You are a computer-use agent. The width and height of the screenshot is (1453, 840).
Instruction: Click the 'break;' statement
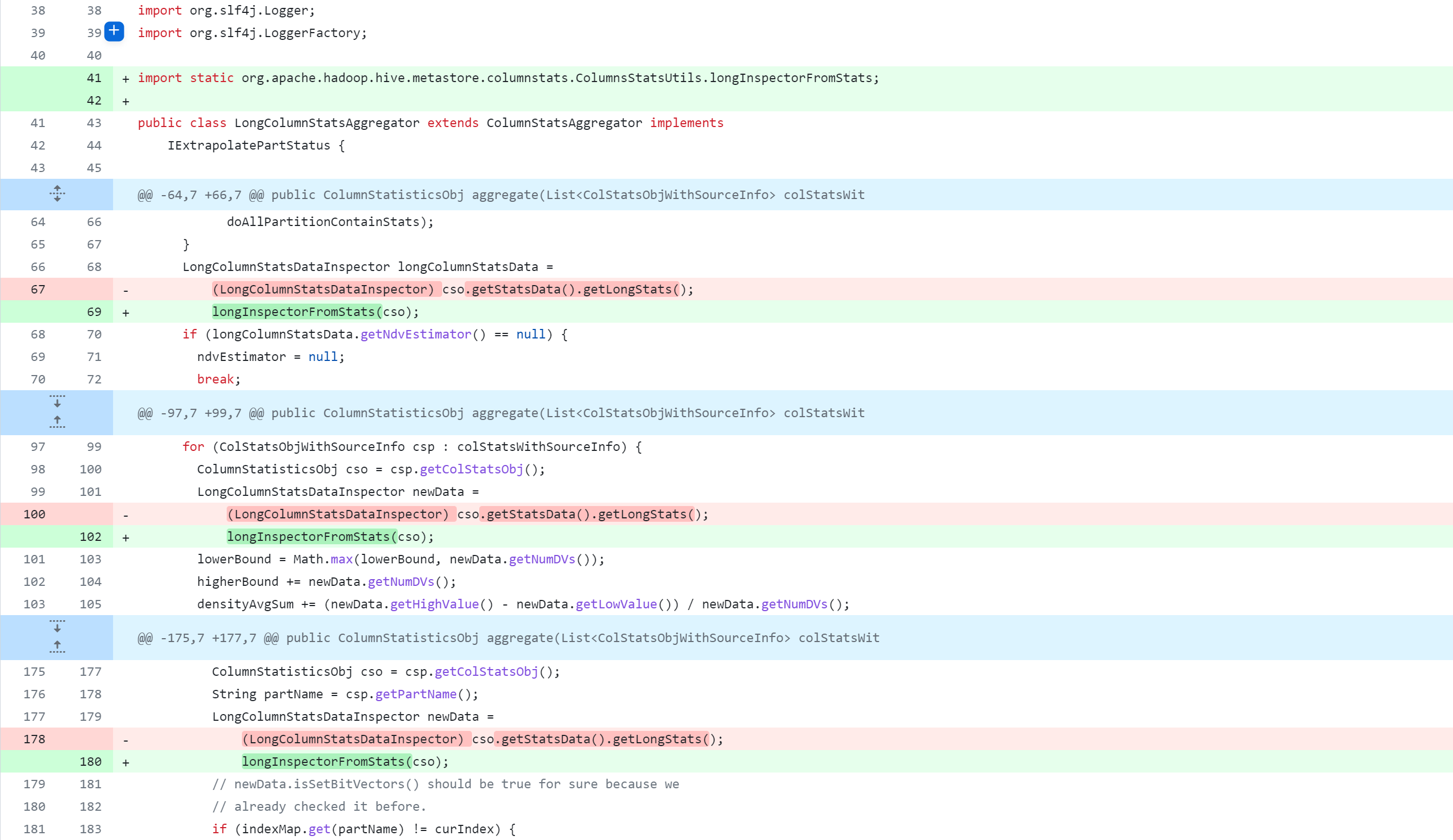click(x=219, y=379)
